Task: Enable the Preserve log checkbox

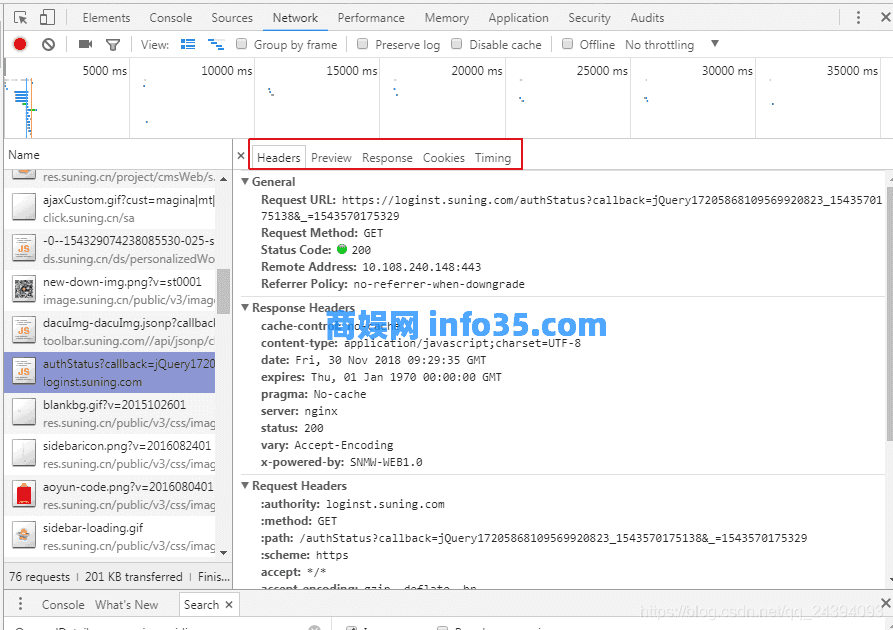Action: pyautogui.click(x=362, y=44)
